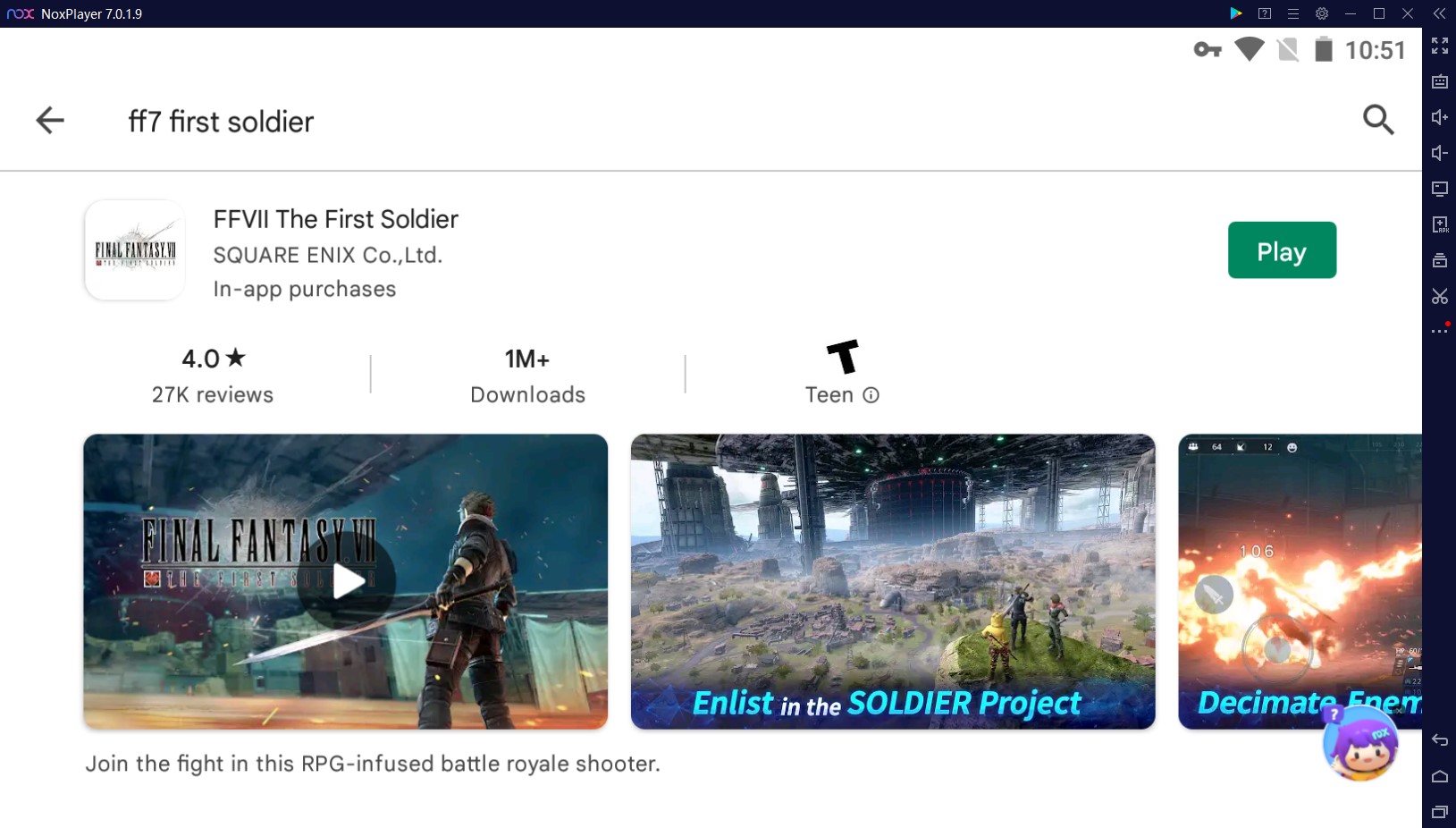Open the FFVII The First Soldier app icon
The width and height of the screenshot is (1456, 828).
pos(135,250)
